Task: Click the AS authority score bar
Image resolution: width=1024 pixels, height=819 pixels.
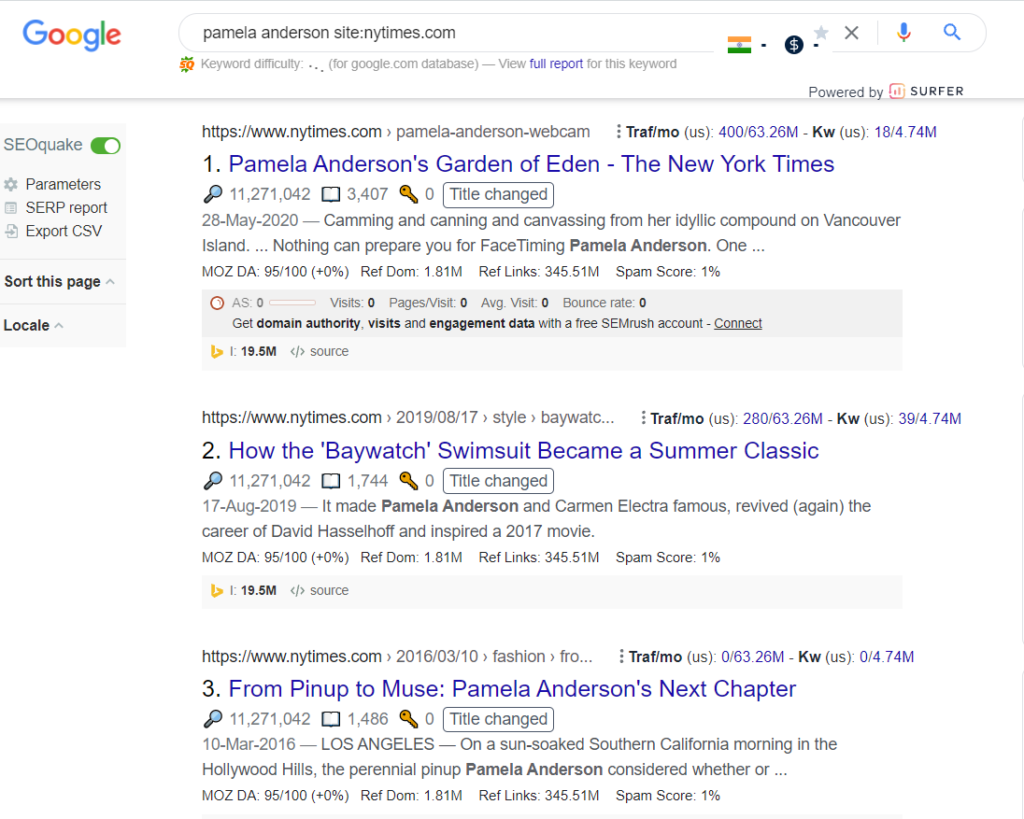Action: pos(292,303)
